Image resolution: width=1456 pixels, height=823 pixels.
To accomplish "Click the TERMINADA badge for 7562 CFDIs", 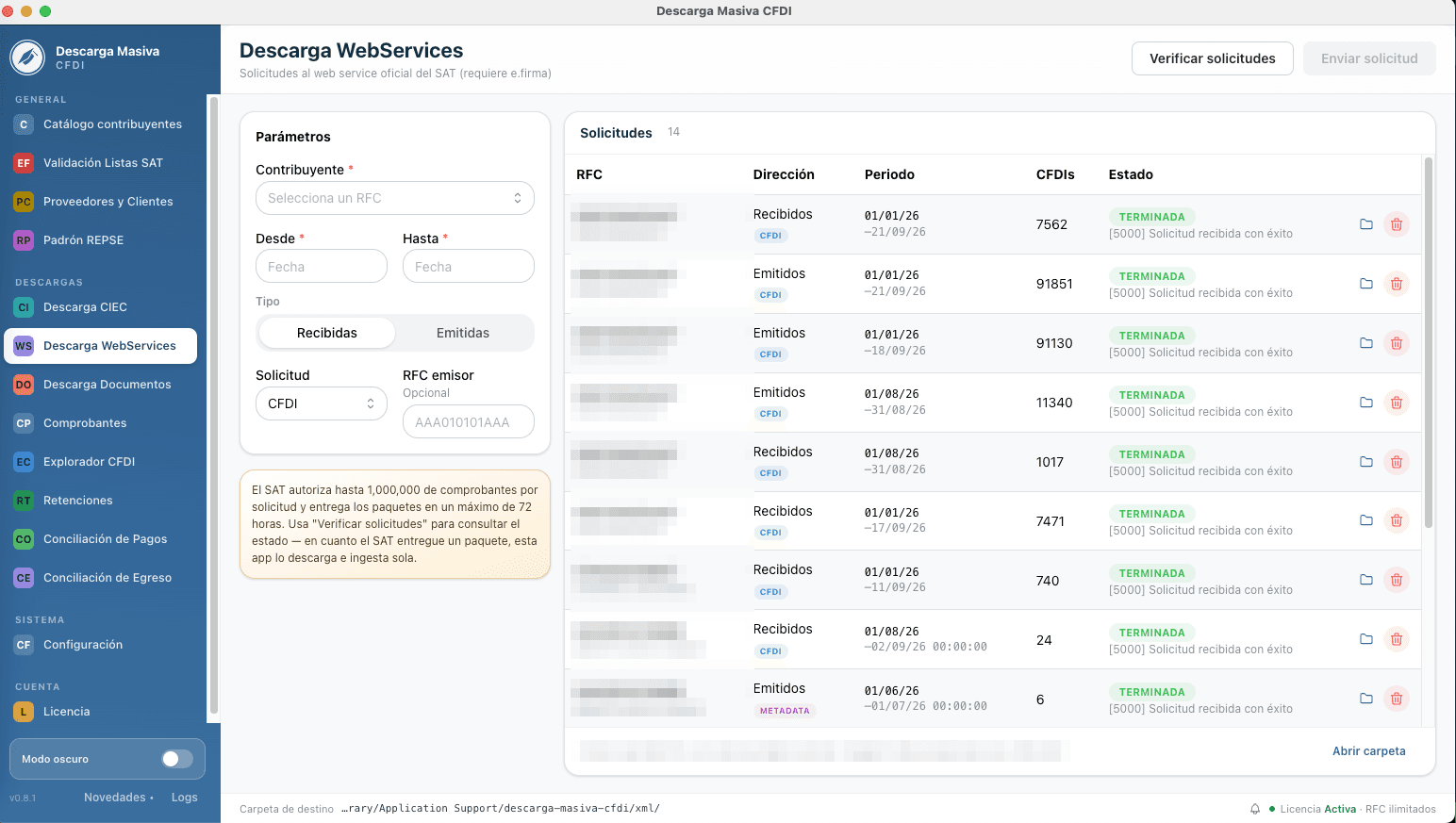I will (x=1151, y=217).
